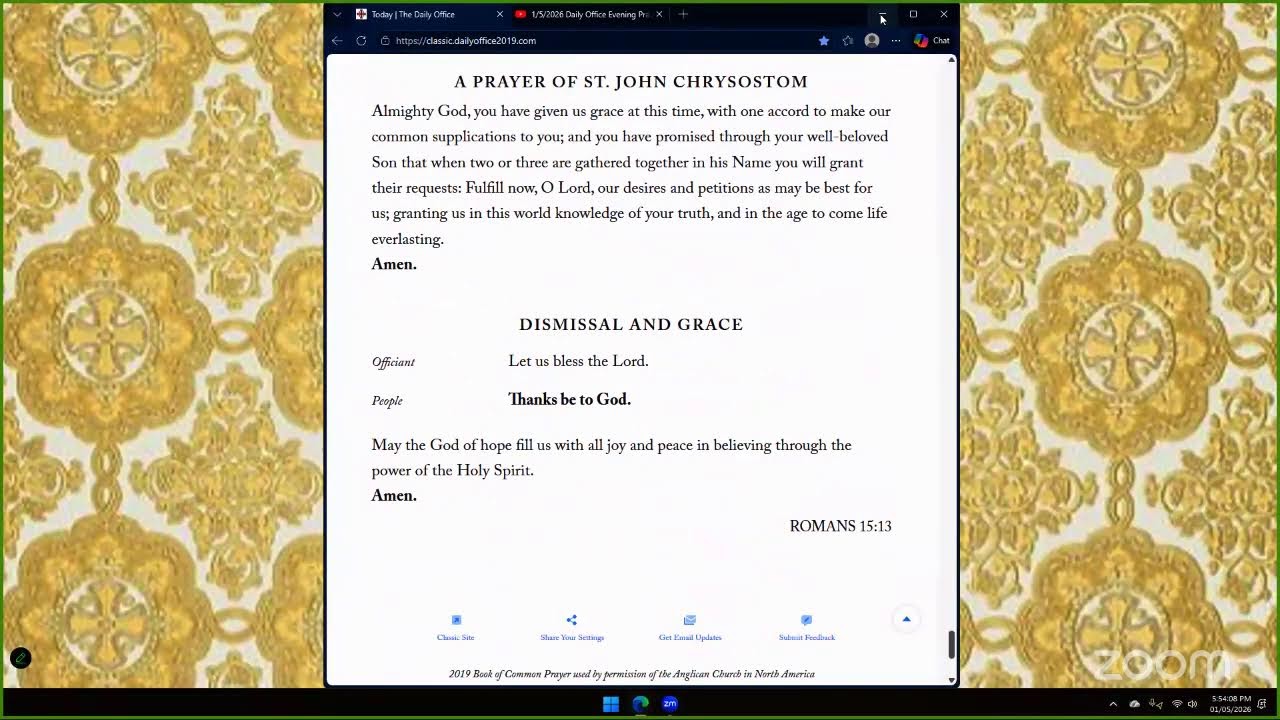Click the DISMISSAL AND GRACE heading

pos(631,325)
